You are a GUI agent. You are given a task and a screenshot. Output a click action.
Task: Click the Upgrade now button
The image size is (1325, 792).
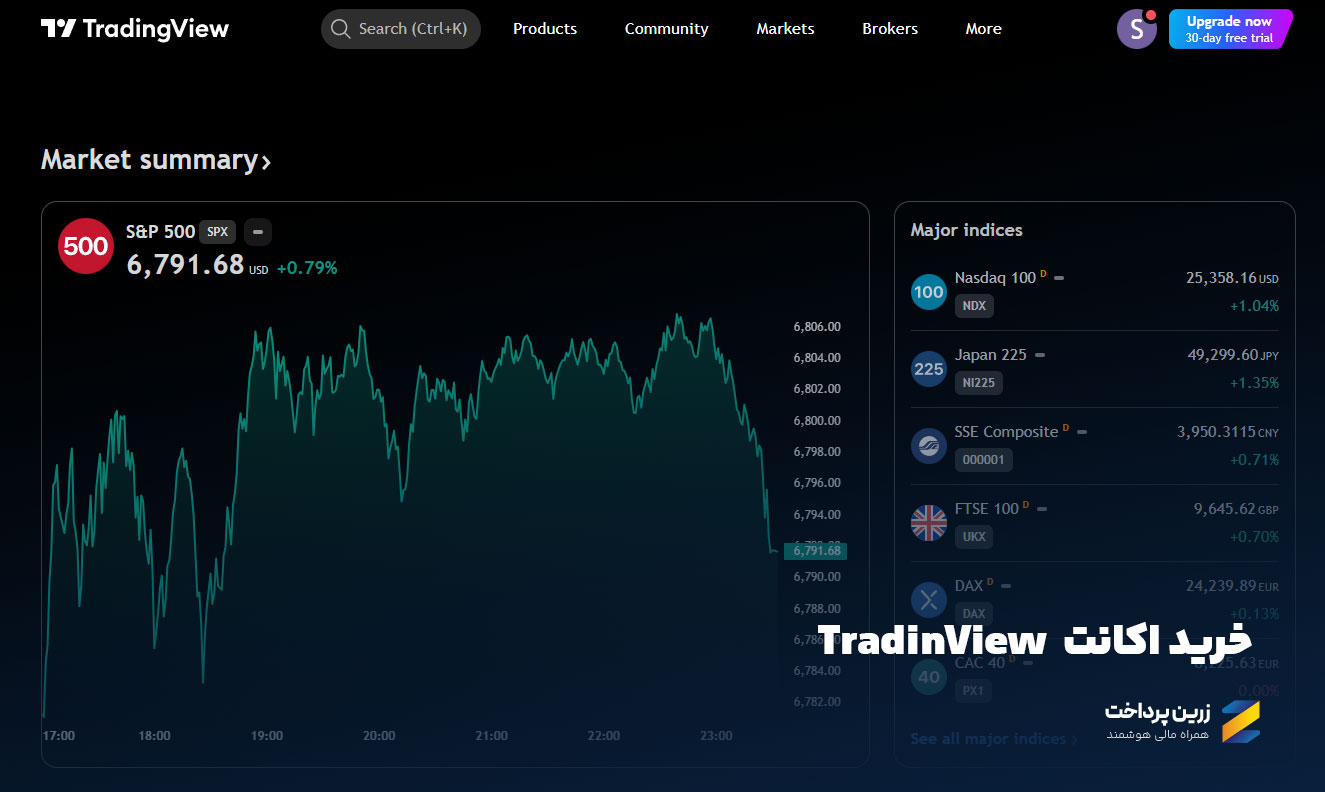tap(1230, 29)
